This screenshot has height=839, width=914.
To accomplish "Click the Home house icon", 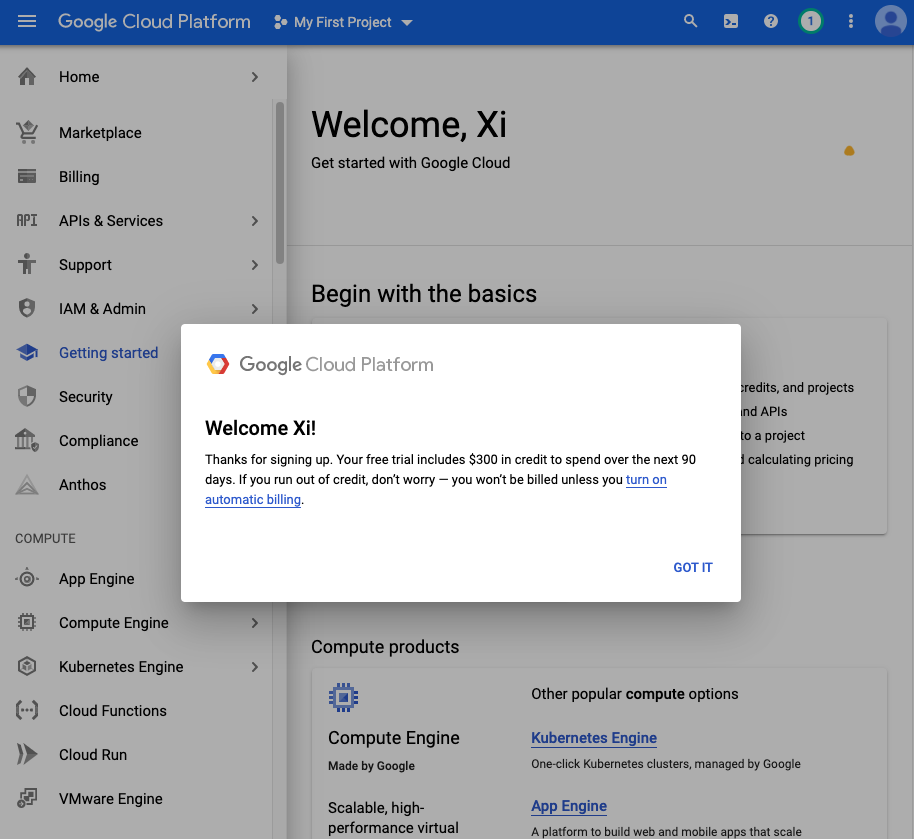I will pyautogui.click(x=27, y=77).
